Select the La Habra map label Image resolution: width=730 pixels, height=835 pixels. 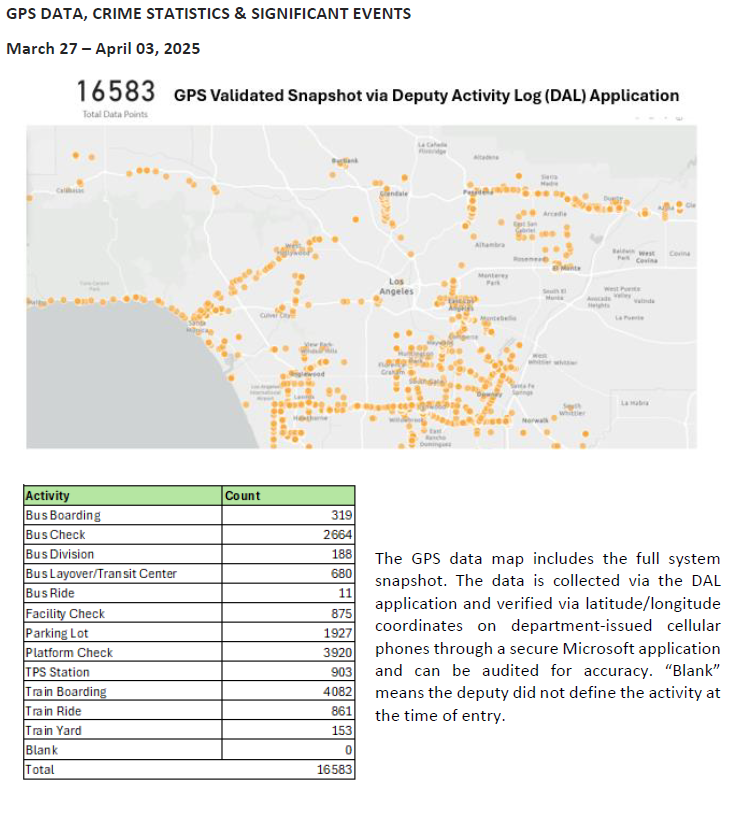click(x=635, y=402)
